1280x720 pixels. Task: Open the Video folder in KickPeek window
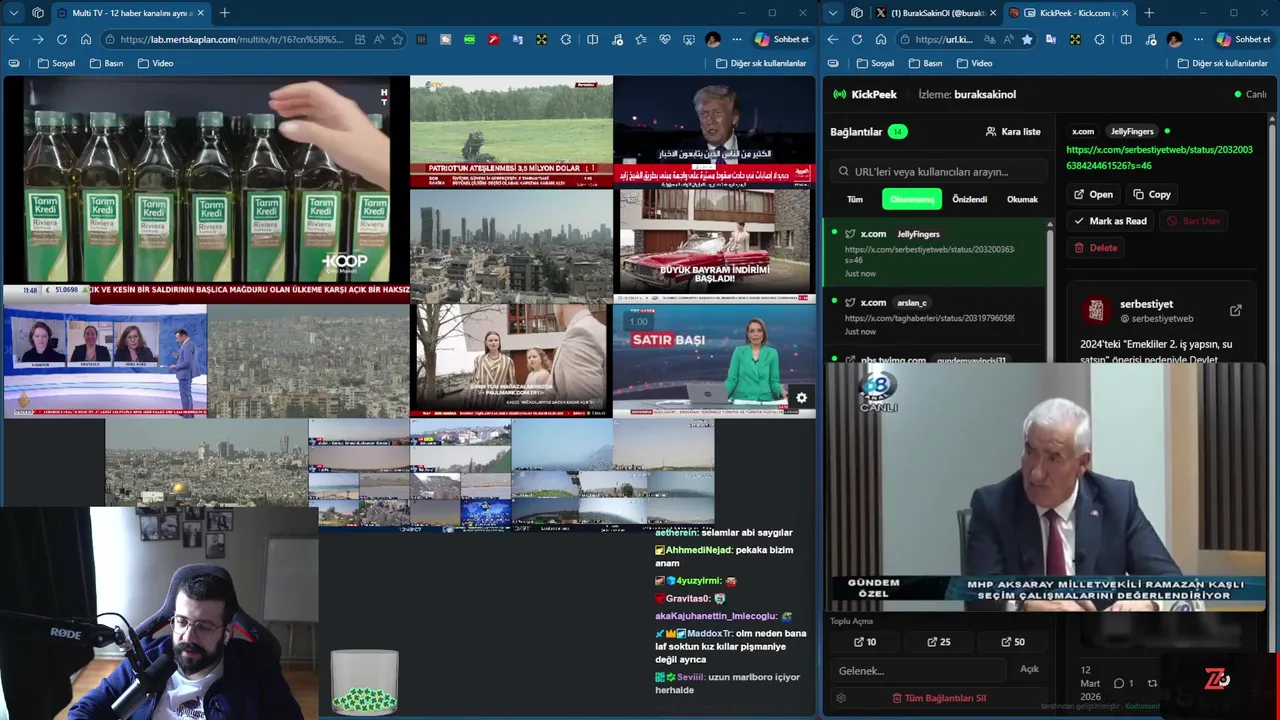[x=974, y=63]
